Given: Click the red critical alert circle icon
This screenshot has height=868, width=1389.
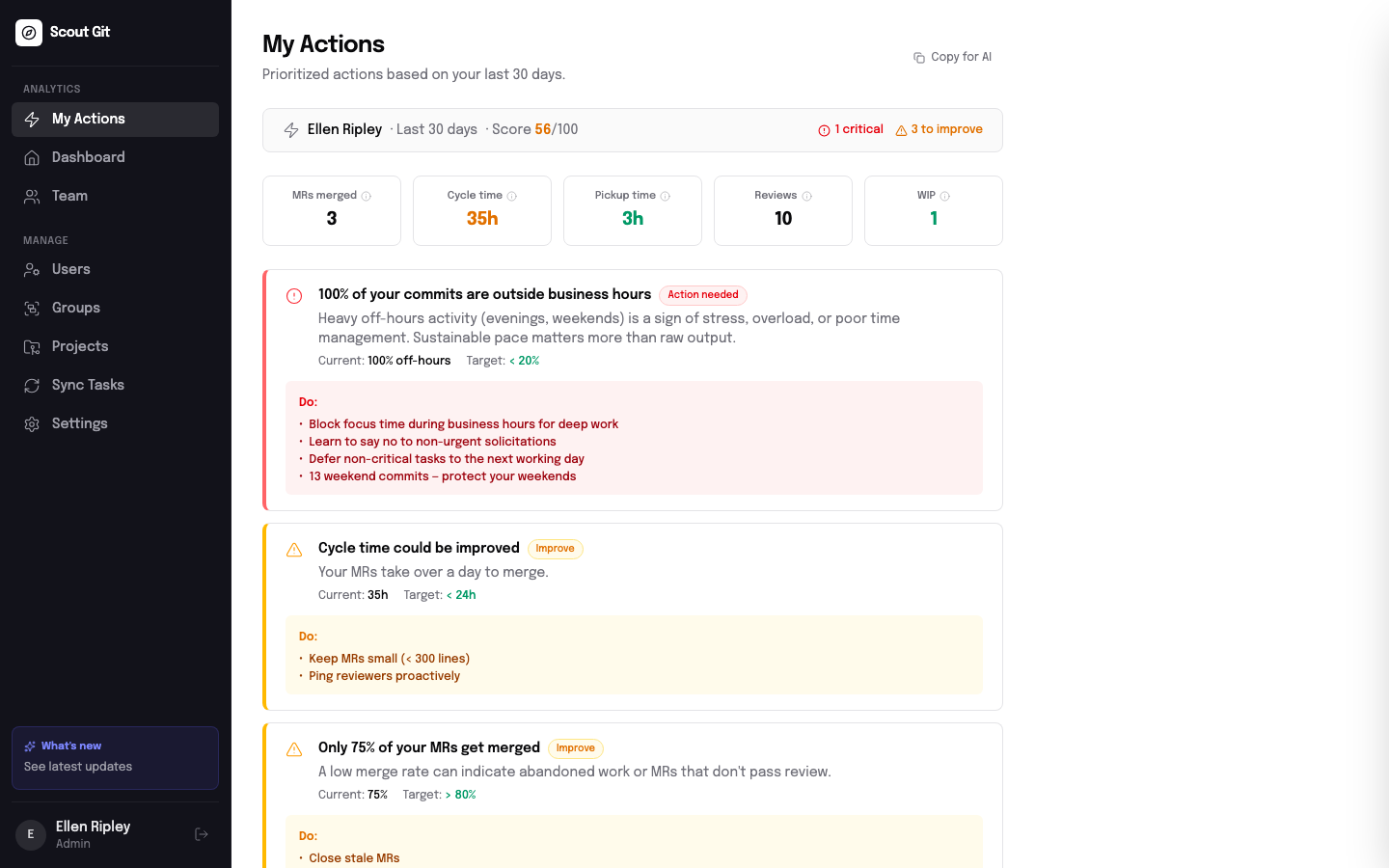Looking at the screenshot, I should (x=294, y=295).
